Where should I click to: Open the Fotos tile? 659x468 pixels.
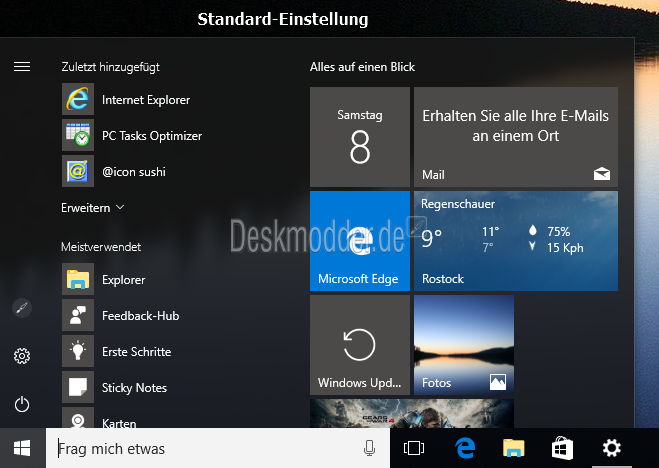pos(464,344)
